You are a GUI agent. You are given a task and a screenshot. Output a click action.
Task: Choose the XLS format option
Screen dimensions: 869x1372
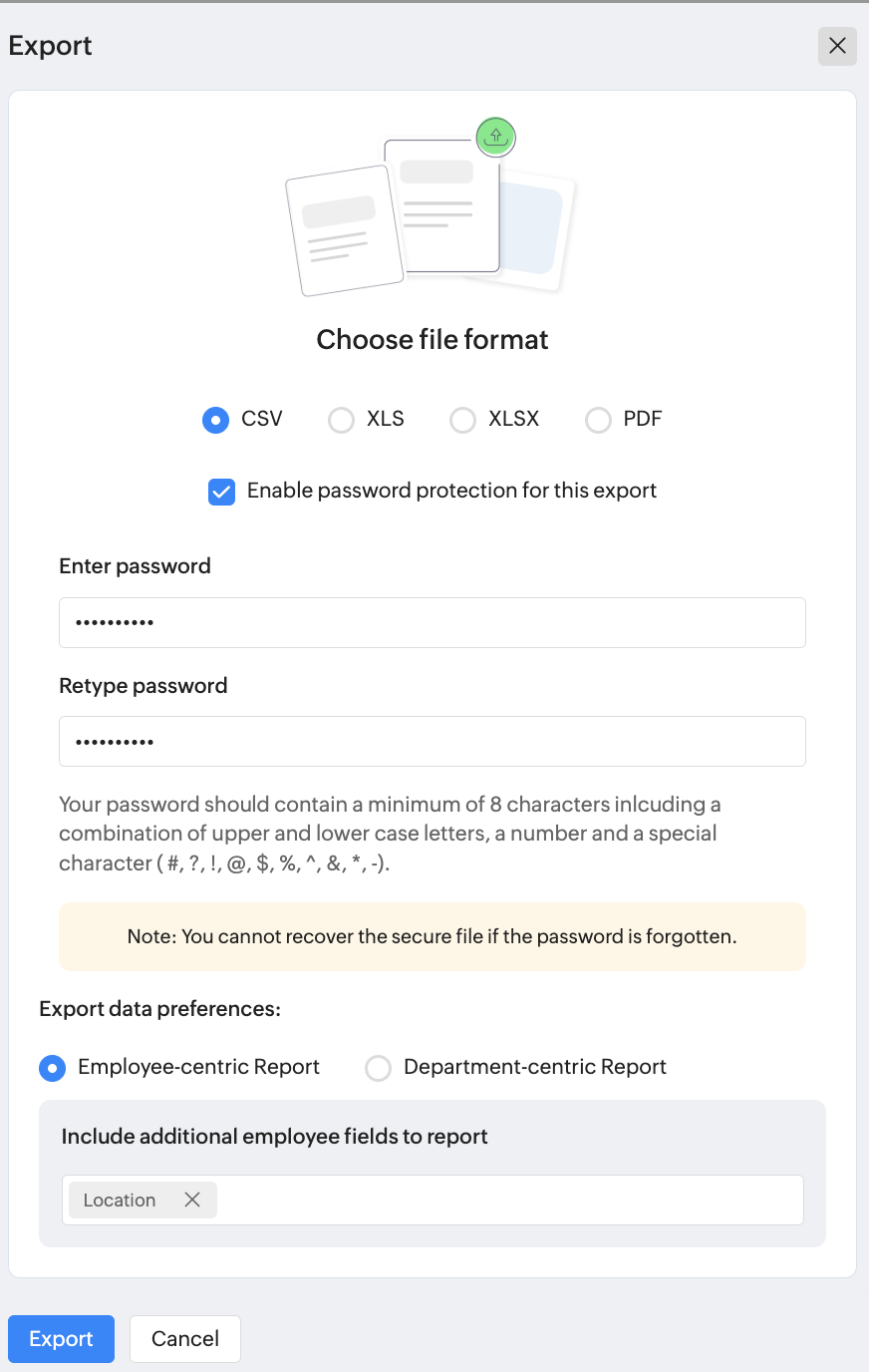point(342,420)
